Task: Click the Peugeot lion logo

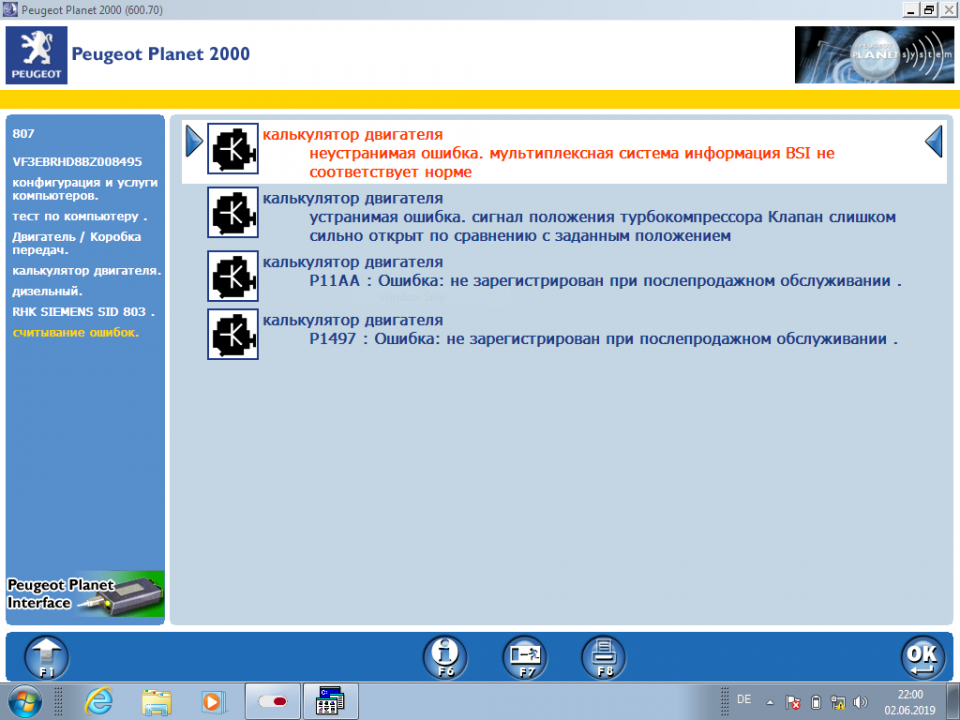Action: coord(36,54)
